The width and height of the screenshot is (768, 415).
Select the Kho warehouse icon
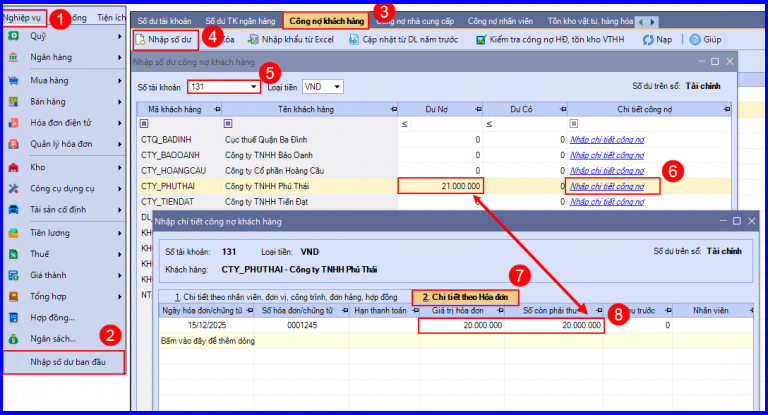[x=13, y=168]
